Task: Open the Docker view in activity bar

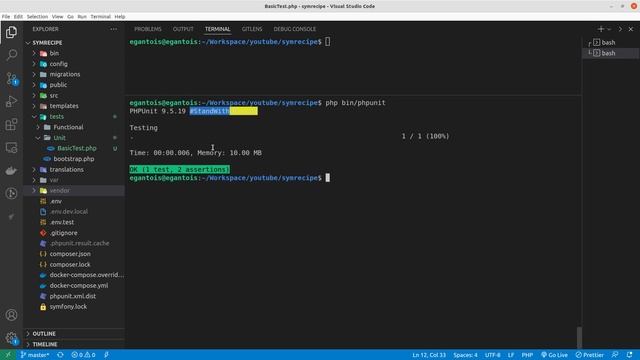Action: [x=11, y=171]
